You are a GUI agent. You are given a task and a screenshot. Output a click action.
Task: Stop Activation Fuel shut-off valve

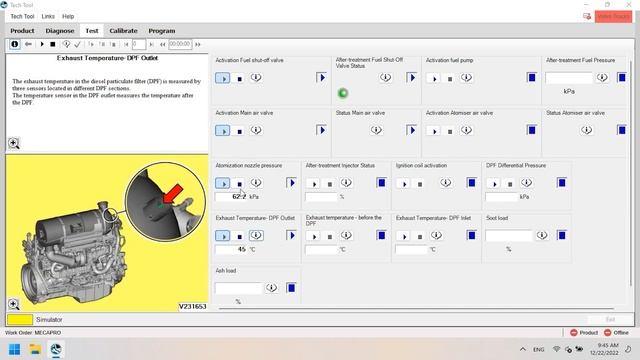[x=240, y=78]
